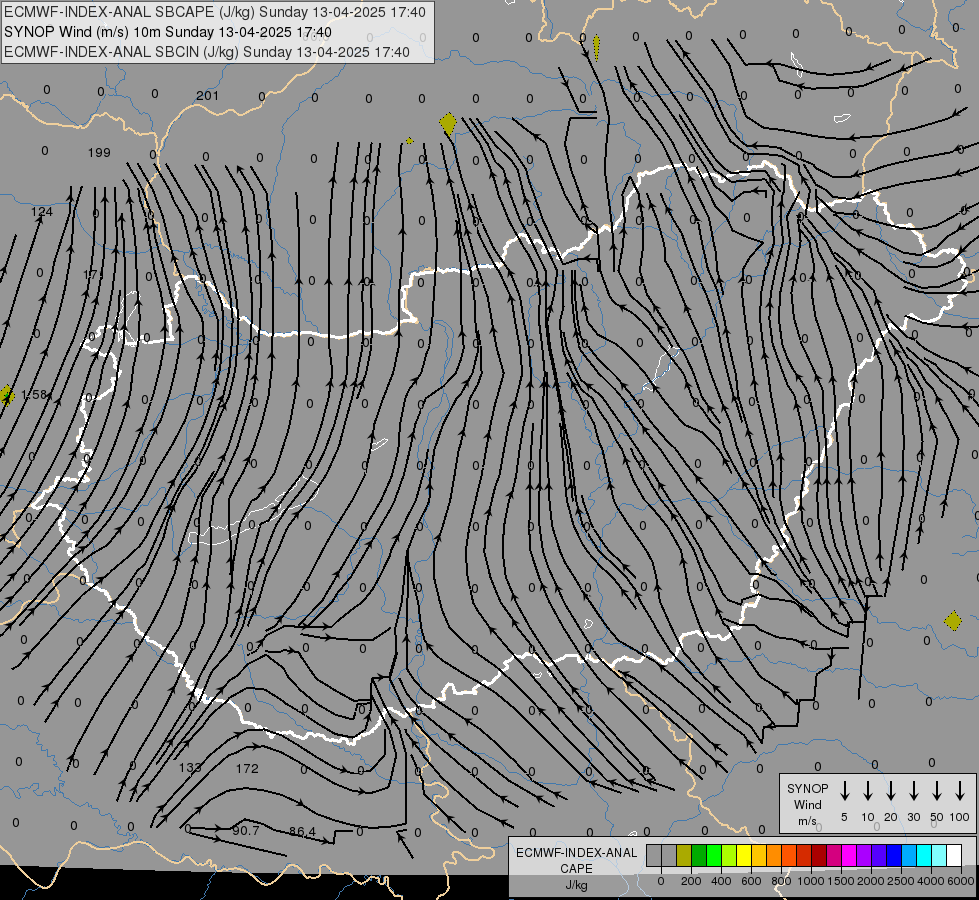Click the 5 m/s wind arrow in legend

pyautogui.click(x=844, y=791)
